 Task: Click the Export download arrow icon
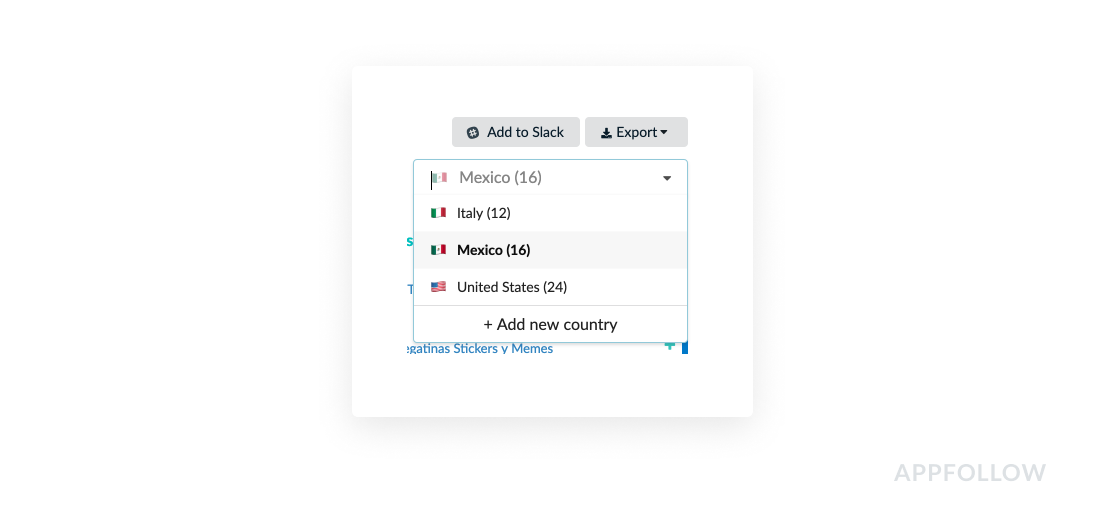coord(606,133)
